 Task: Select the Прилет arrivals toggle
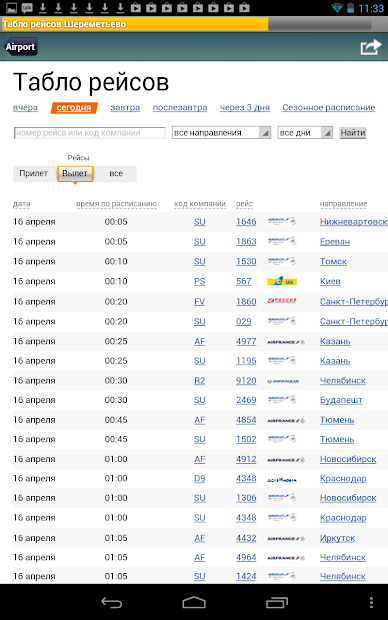coord(34,174)
